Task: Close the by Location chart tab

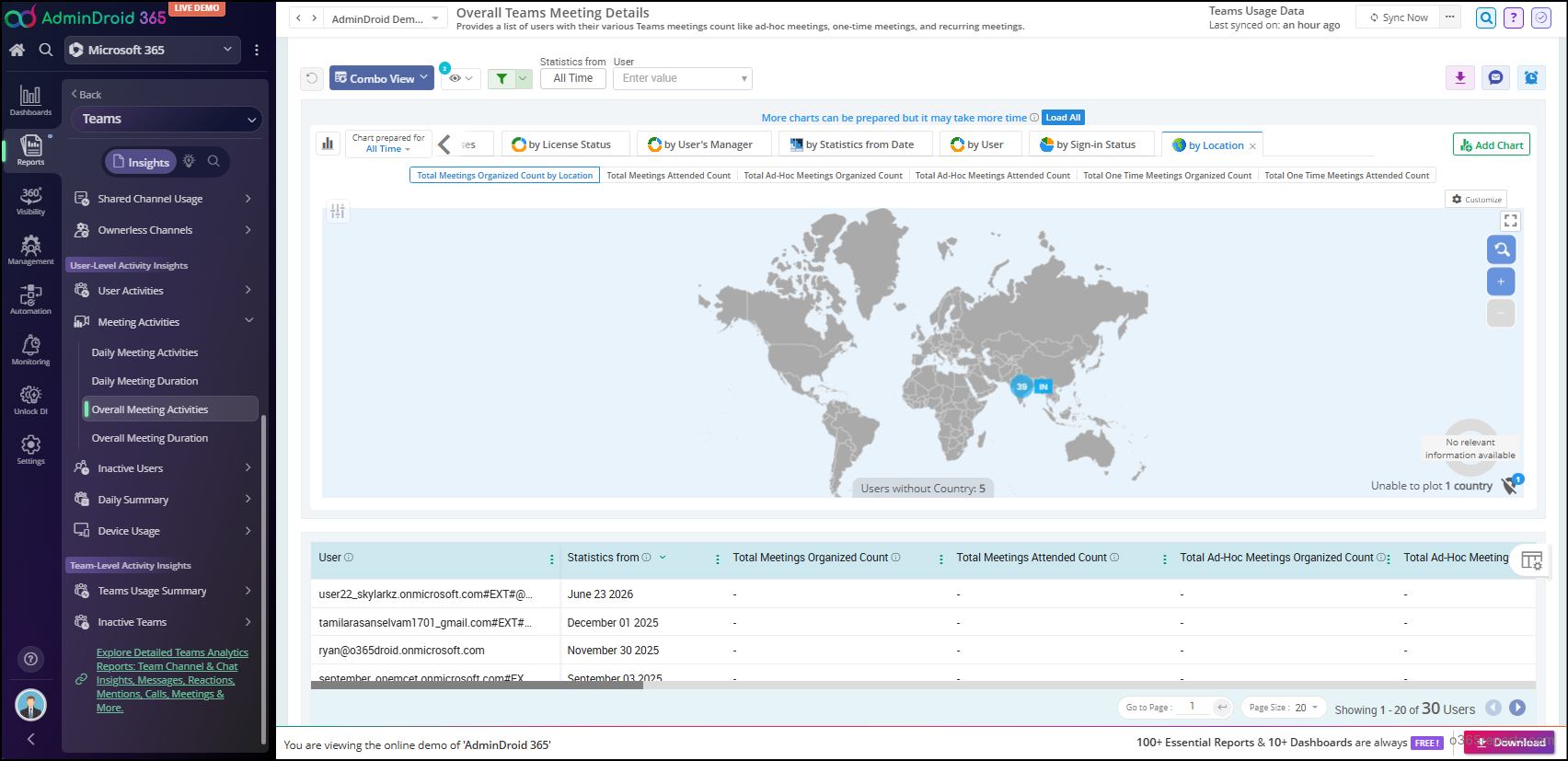Action: coord(1252,146)
